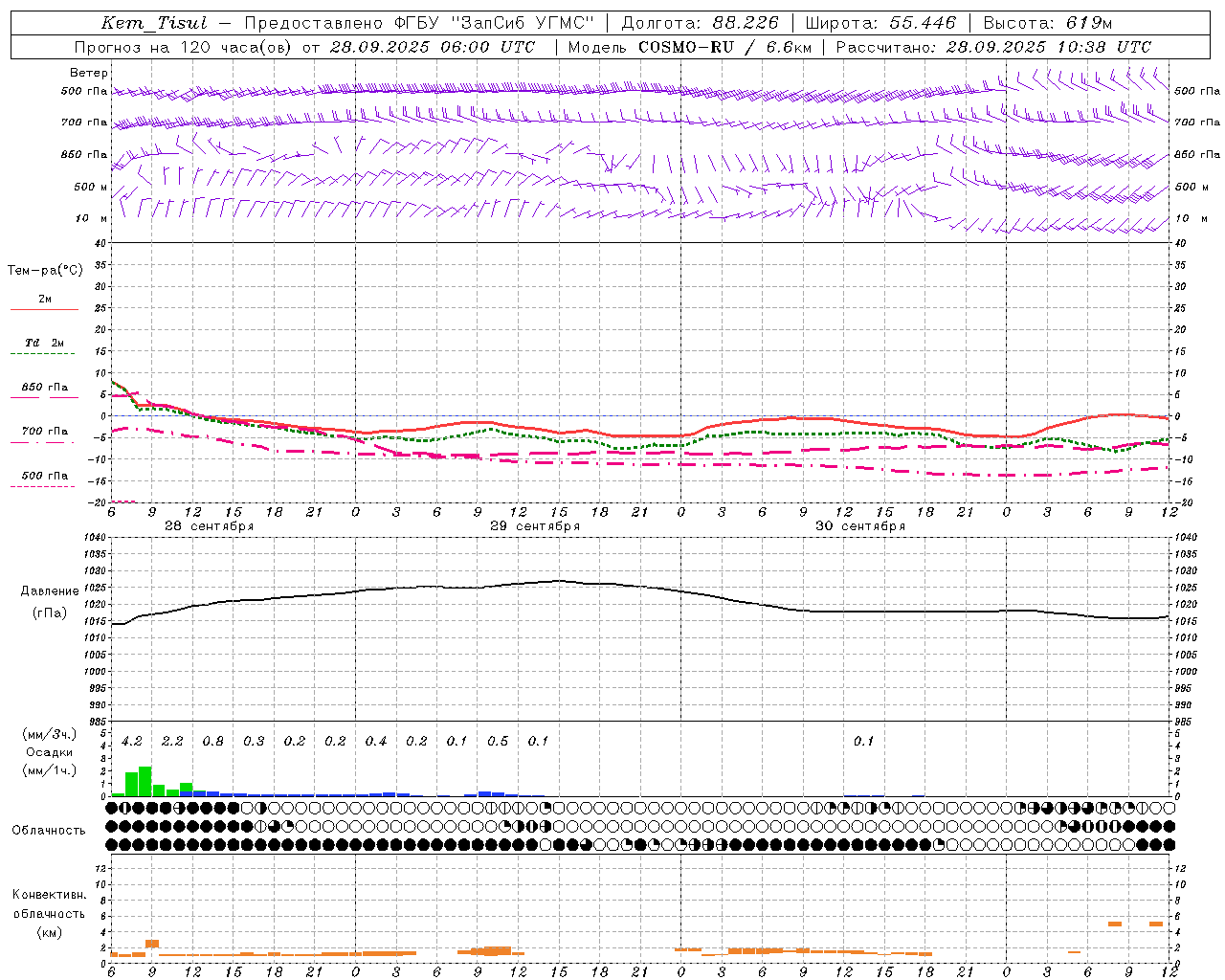This screenshot has width=1225, height=980.
Task: Select the latitude value 55.446
Action: pos(923,23)
